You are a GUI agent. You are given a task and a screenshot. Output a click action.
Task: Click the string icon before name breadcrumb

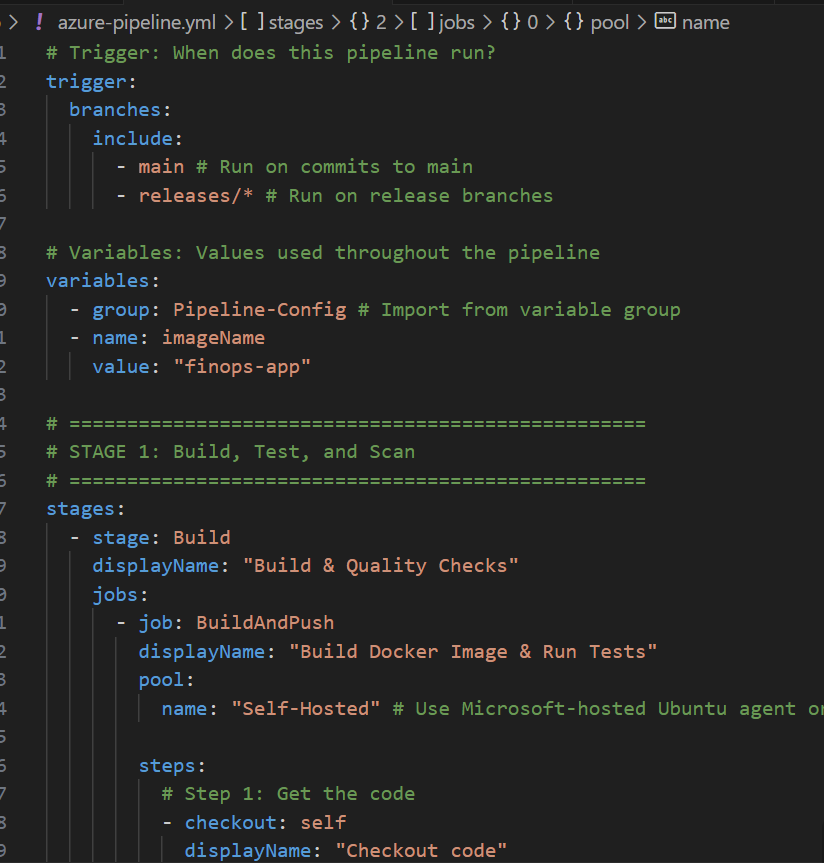(665, 22)
